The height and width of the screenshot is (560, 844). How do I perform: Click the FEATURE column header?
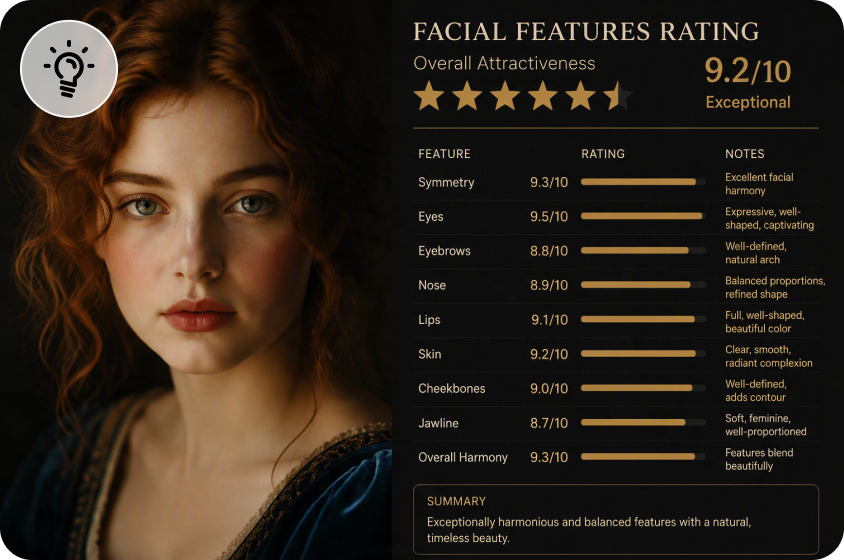click(444, 154)
